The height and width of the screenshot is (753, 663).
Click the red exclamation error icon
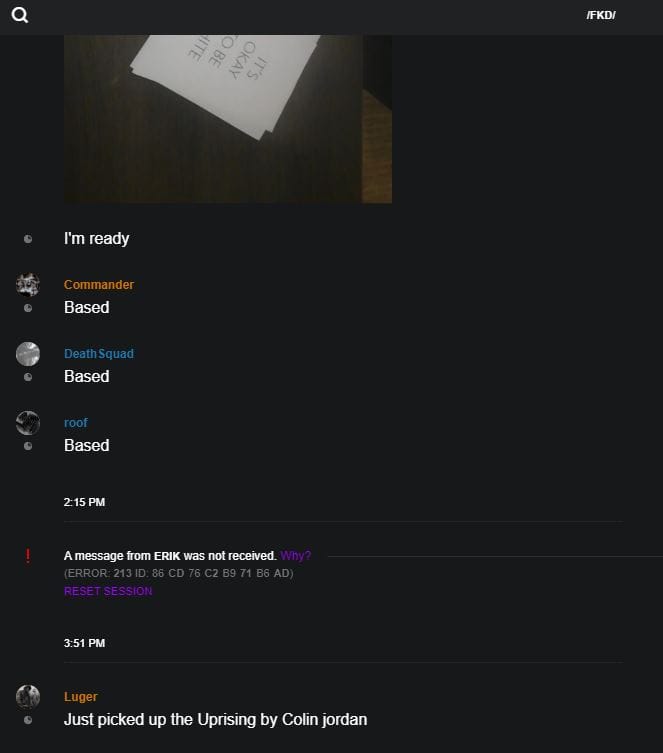(x=28, y=556)
